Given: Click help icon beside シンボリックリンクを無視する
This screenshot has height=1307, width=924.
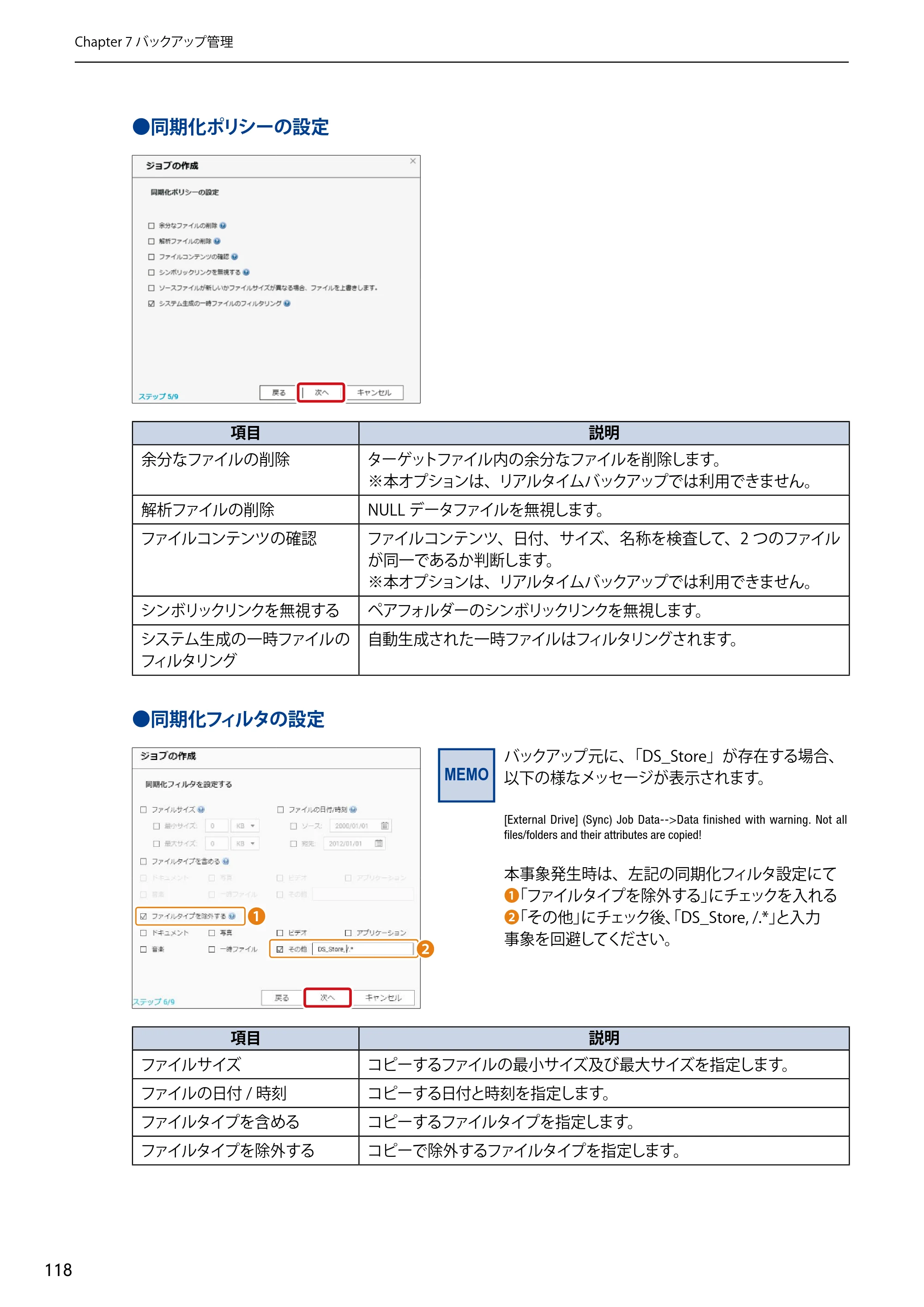Looking at the screenshot, I should click(247, 272).
